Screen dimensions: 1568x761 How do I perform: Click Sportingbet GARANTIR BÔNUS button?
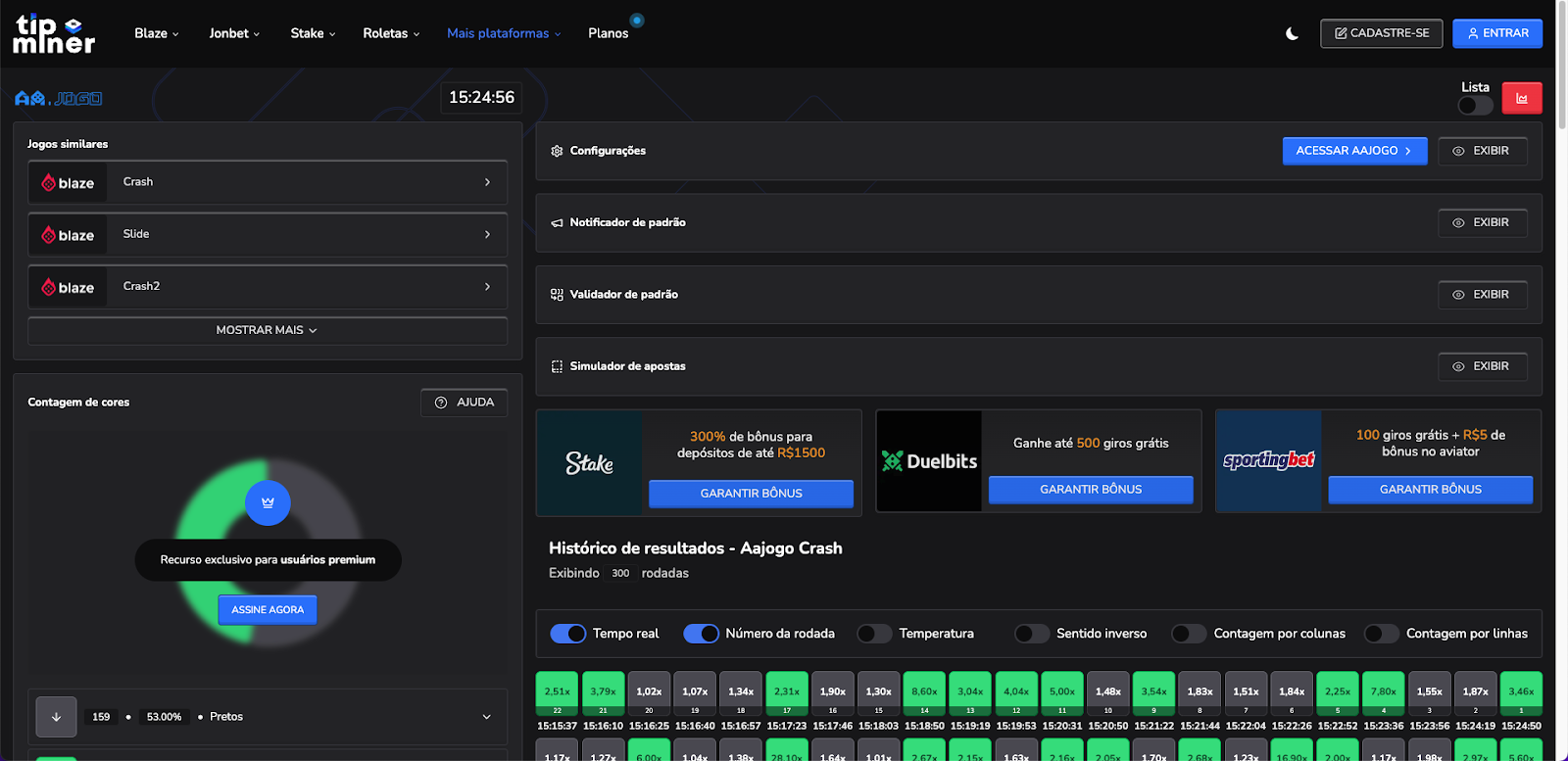[1431, 490]
